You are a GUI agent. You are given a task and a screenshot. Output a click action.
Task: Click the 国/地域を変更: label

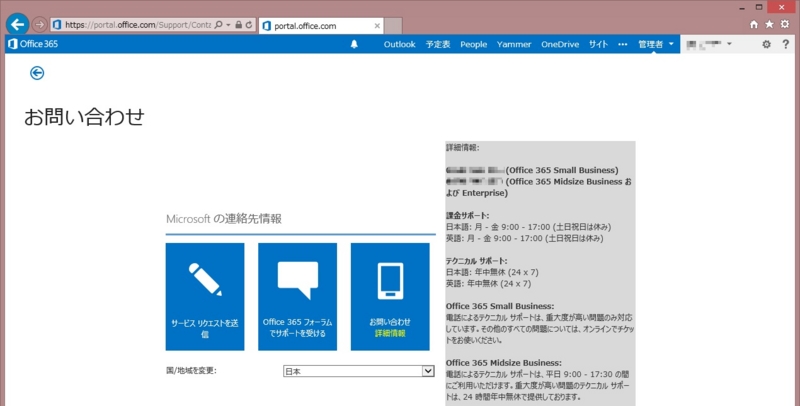(x=191, y=371)
